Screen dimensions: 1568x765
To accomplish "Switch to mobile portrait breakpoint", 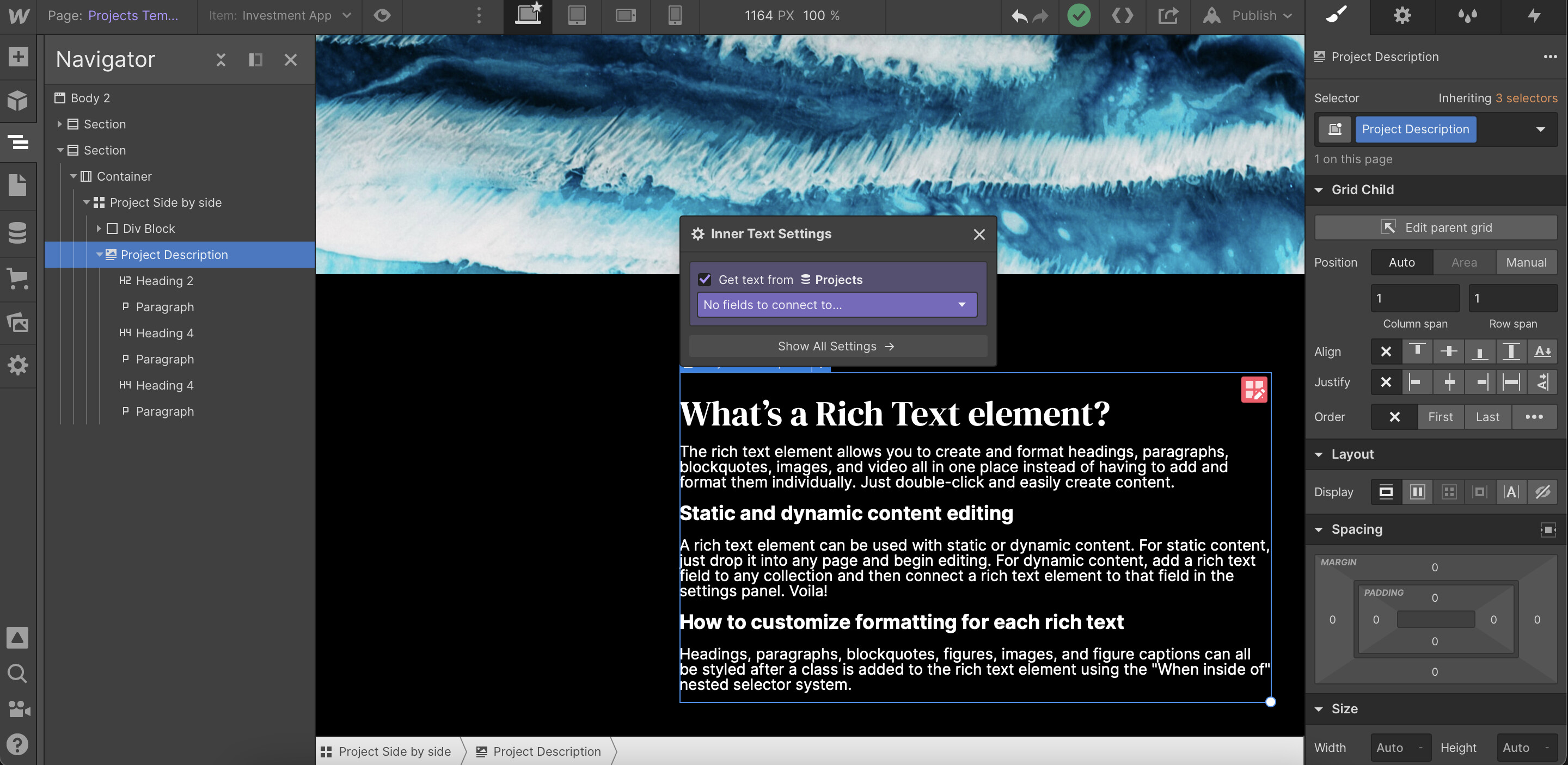I will [675, 16].
